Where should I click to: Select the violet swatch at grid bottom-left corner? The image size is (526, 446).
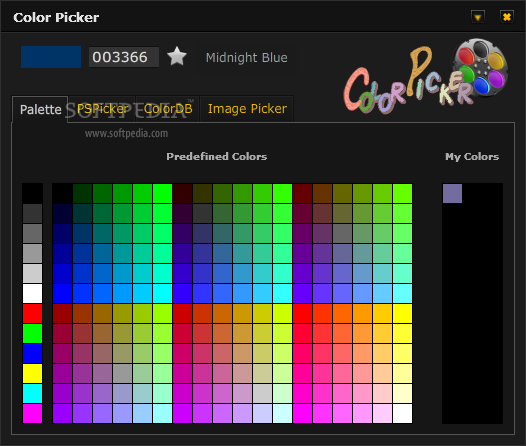tap(62, 413)
